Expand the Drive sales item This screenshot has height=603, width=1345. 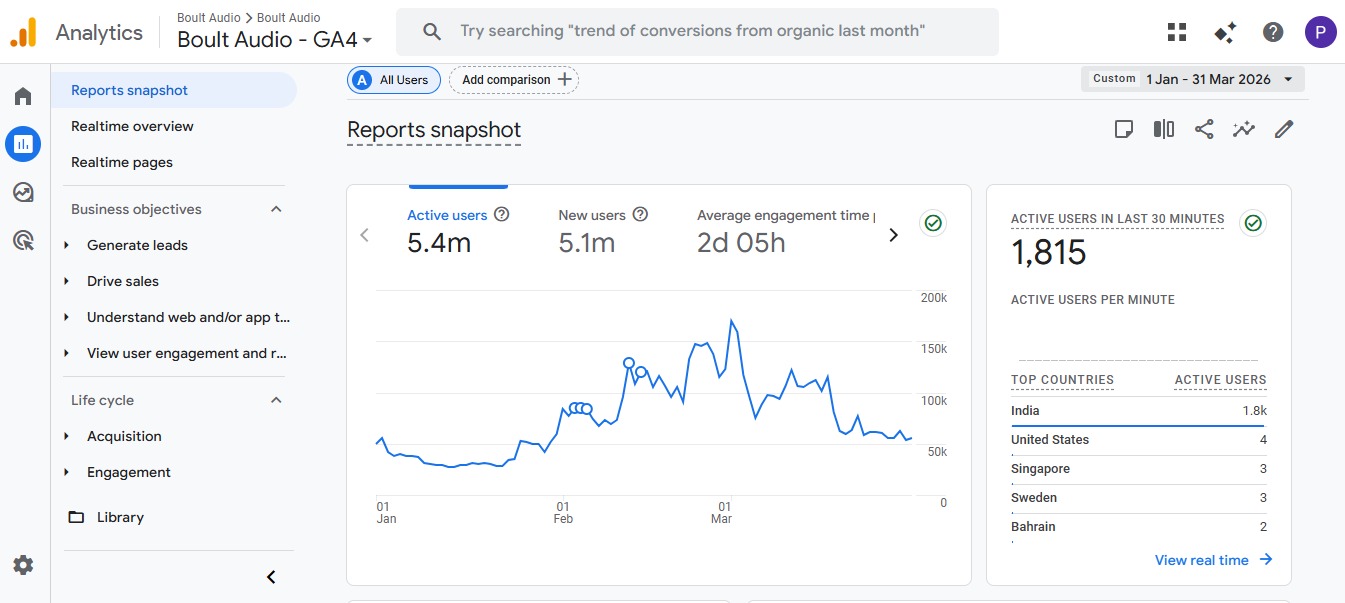point(67,281)
